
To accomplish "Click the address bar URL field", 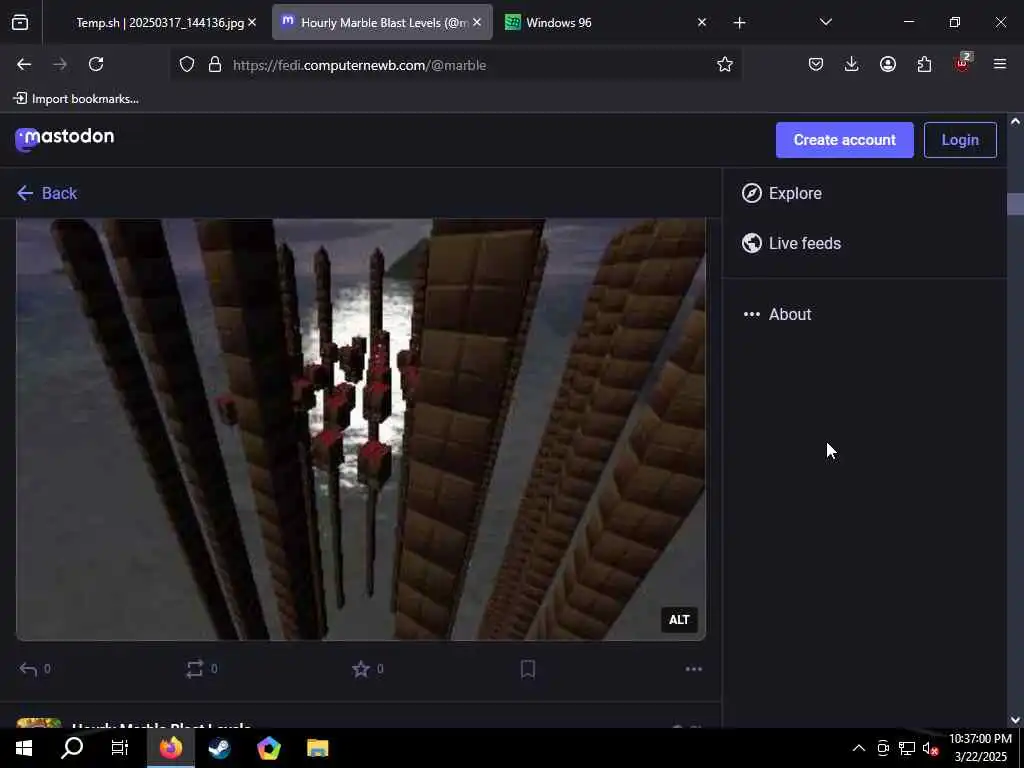I will pos(457,65).
